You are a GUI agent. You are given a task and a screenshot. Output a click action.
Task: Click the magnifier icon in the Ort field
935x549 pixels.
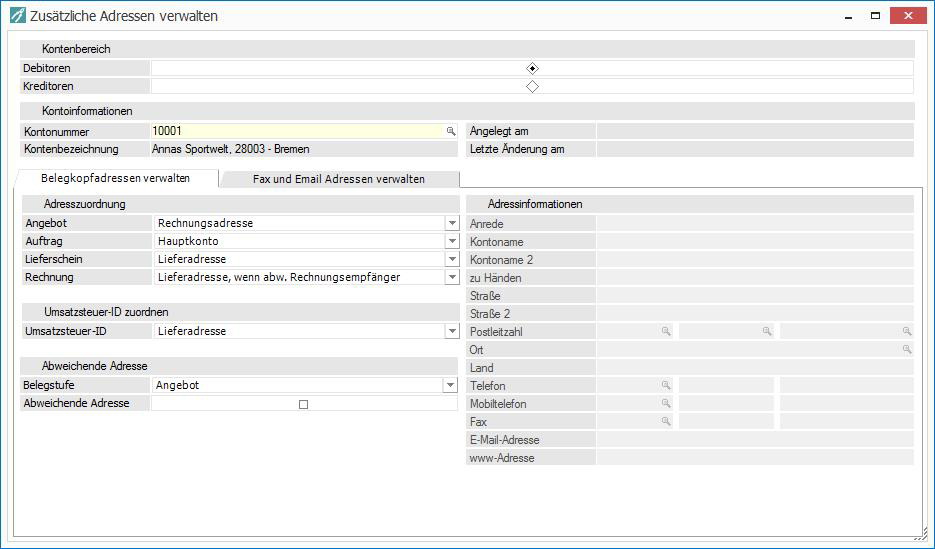click(x=907, y=349)
